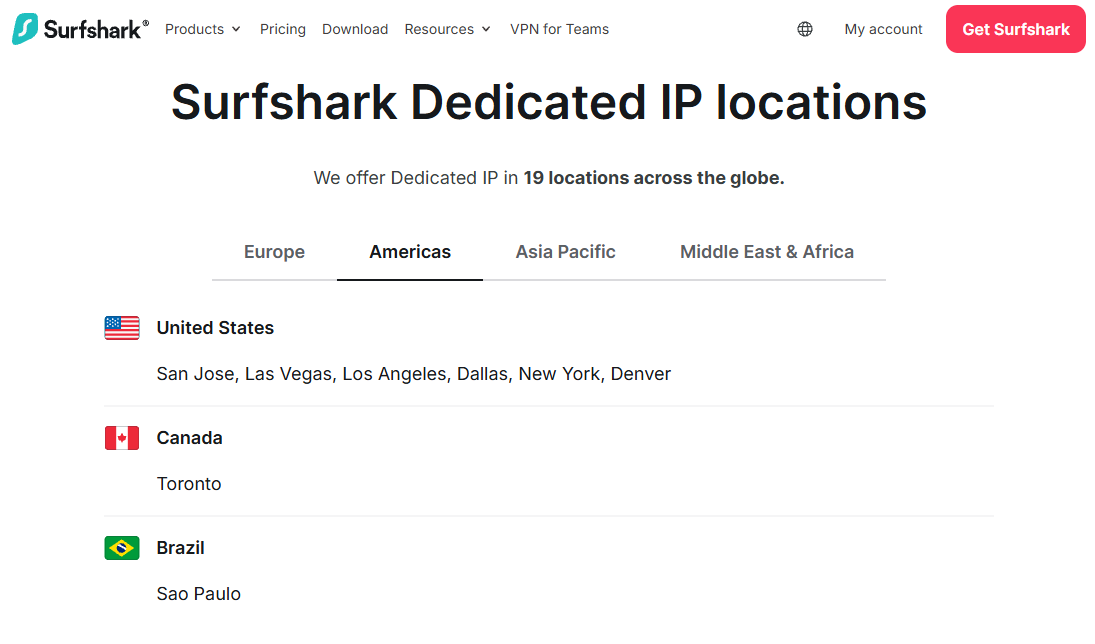Screen dimensions: 1095x644
Task: Open the Asia Pacific tab
Action: pyautogui.click(x=565, y=252)
